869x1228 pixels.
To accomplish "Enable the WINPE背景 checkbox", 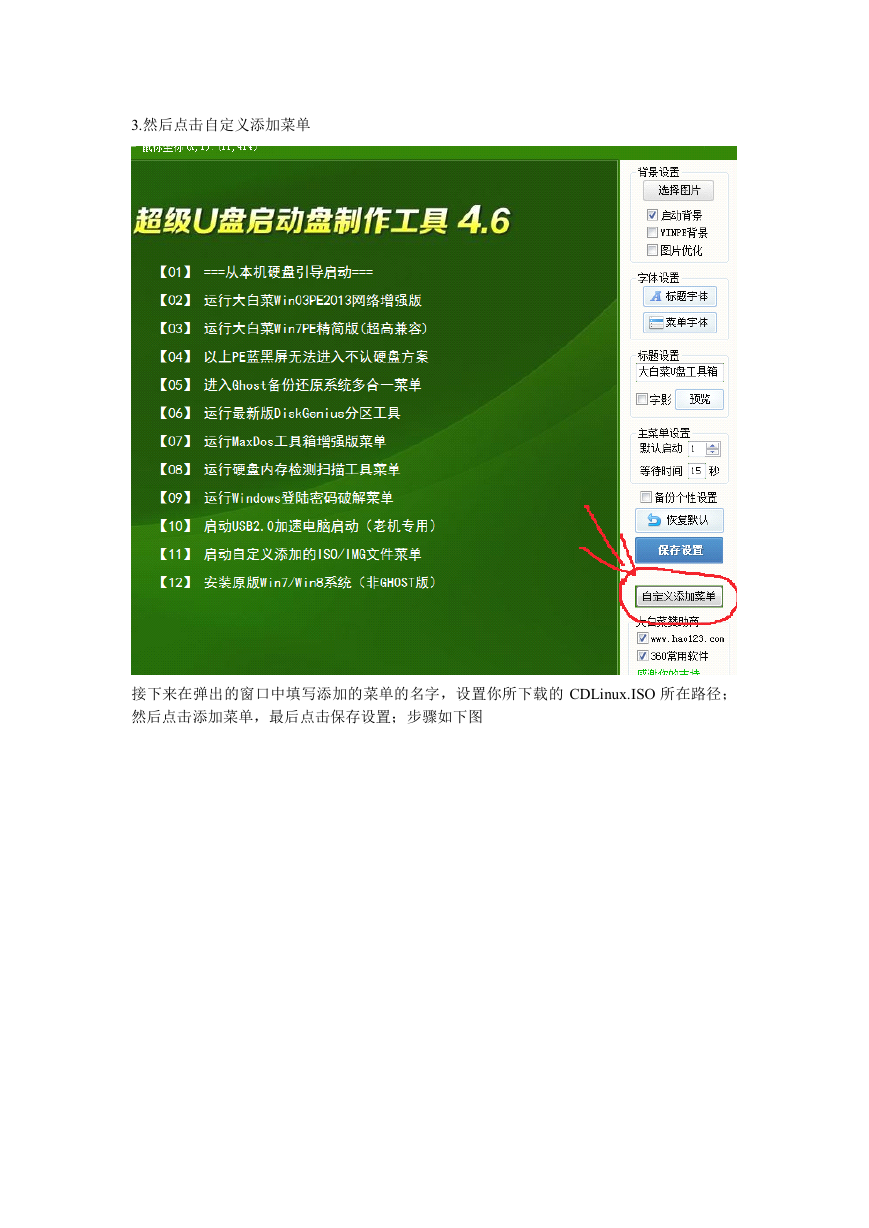I will [652, 232].
